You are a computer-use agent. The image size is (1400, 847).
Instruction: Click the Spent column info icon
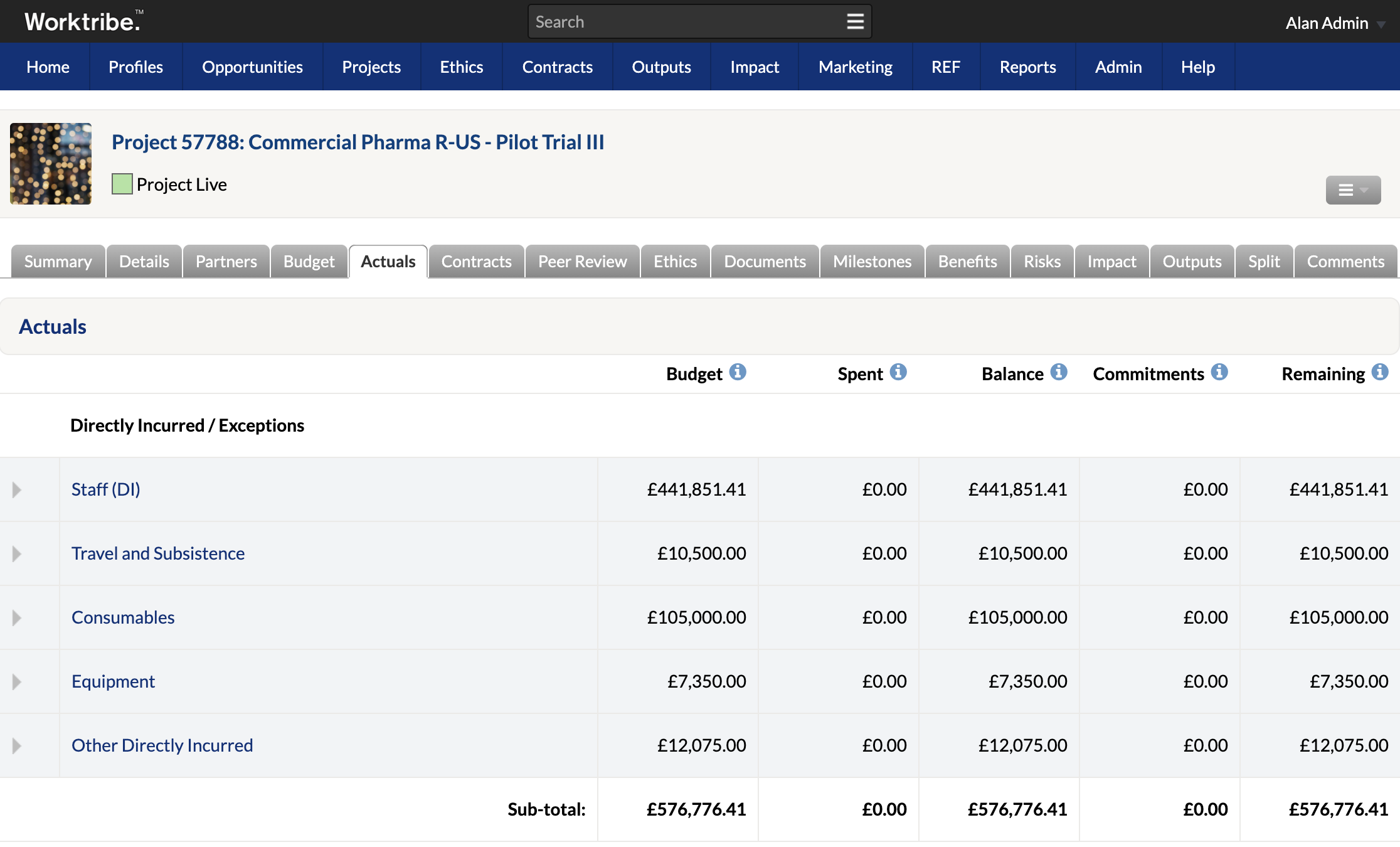tap(898, 372)
